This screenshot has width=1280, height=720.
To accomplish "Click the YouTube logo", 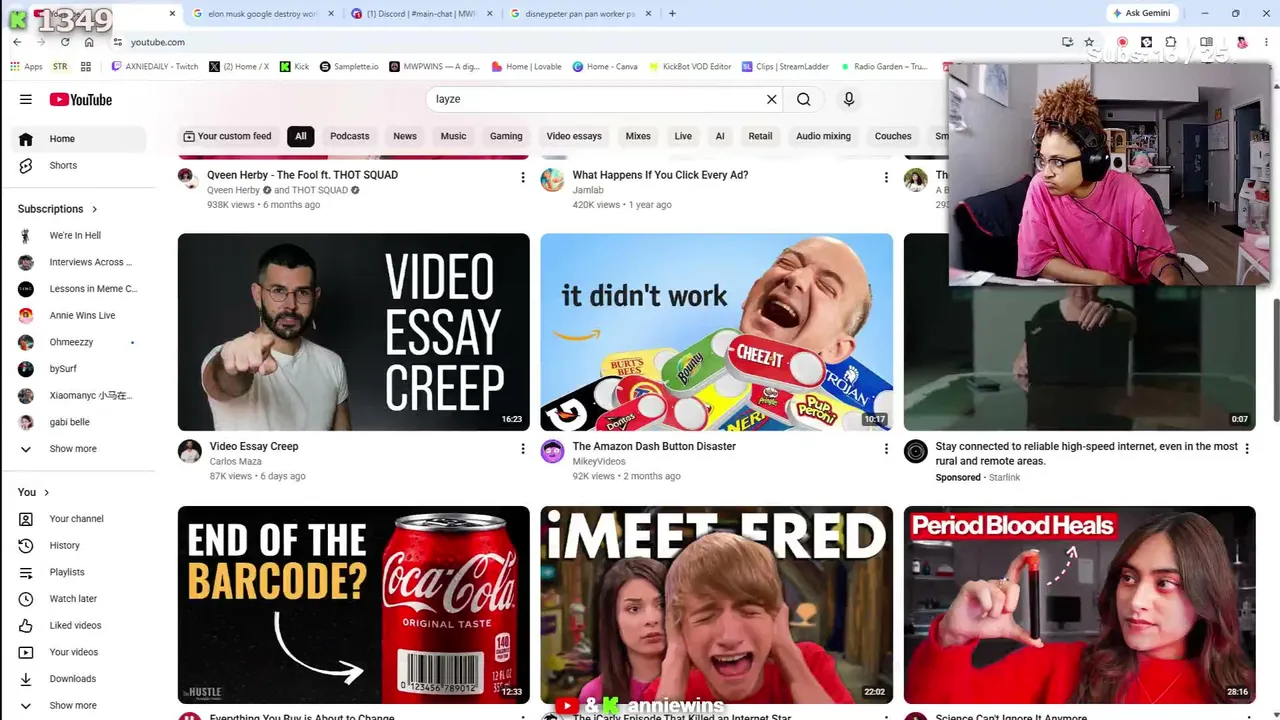I will 81,99.
